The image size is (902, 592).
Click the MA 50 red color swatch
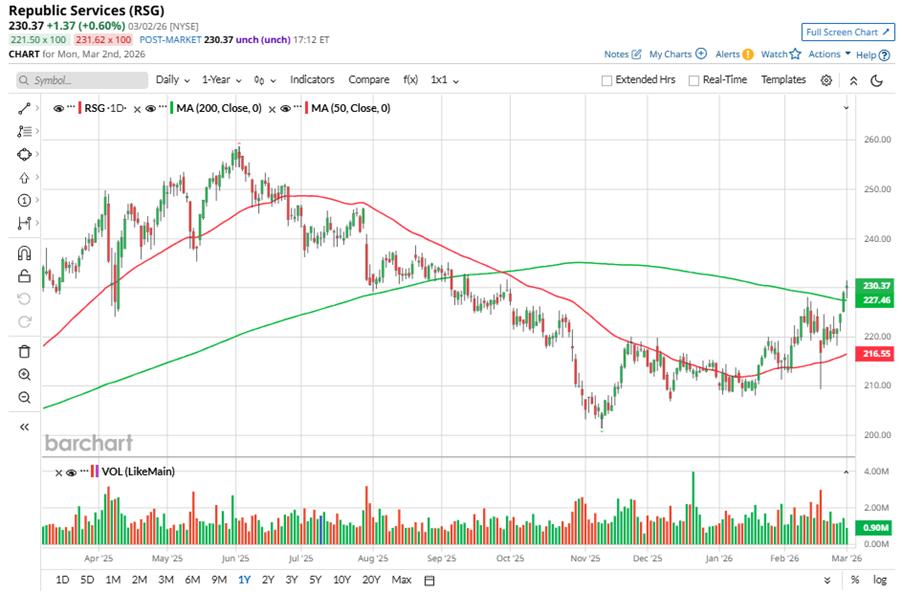(306, 108)
